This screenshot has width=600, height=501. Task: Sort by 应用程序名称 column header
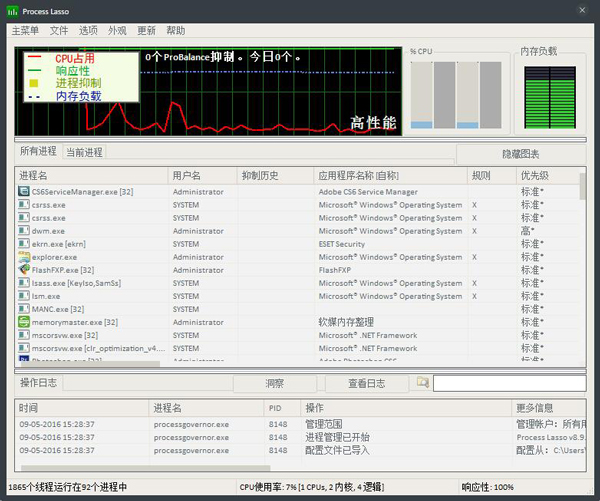390,176
